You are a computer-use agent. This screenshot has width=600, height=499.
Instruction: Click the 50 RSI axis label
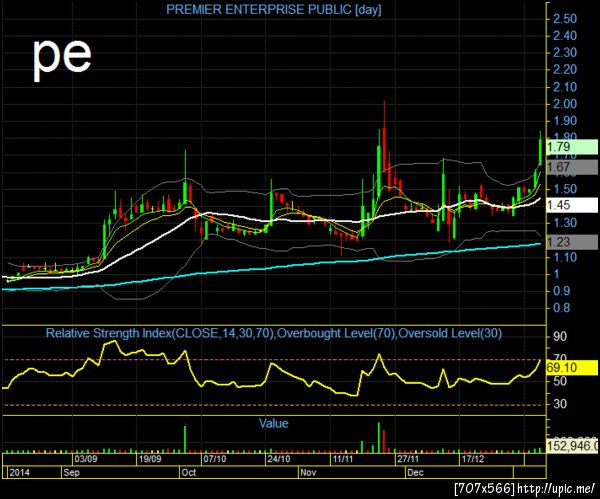coord(559,381)
